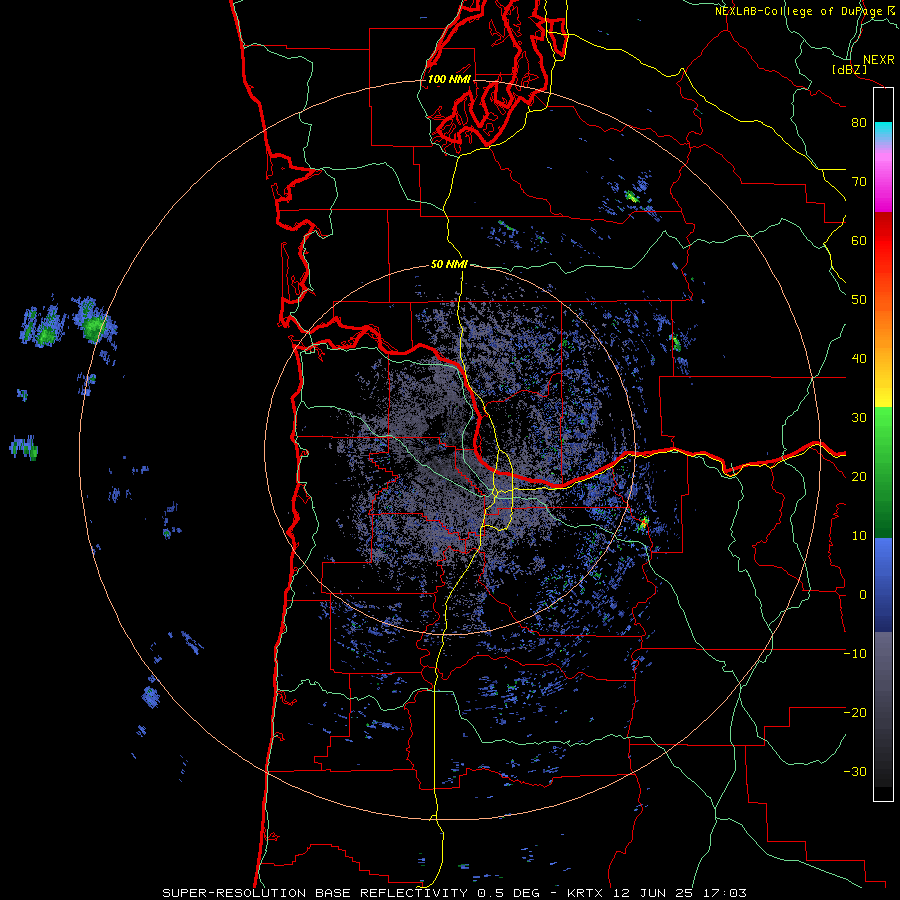Click the 12 JUN 25 17:03 timestamp

point(680,893)
